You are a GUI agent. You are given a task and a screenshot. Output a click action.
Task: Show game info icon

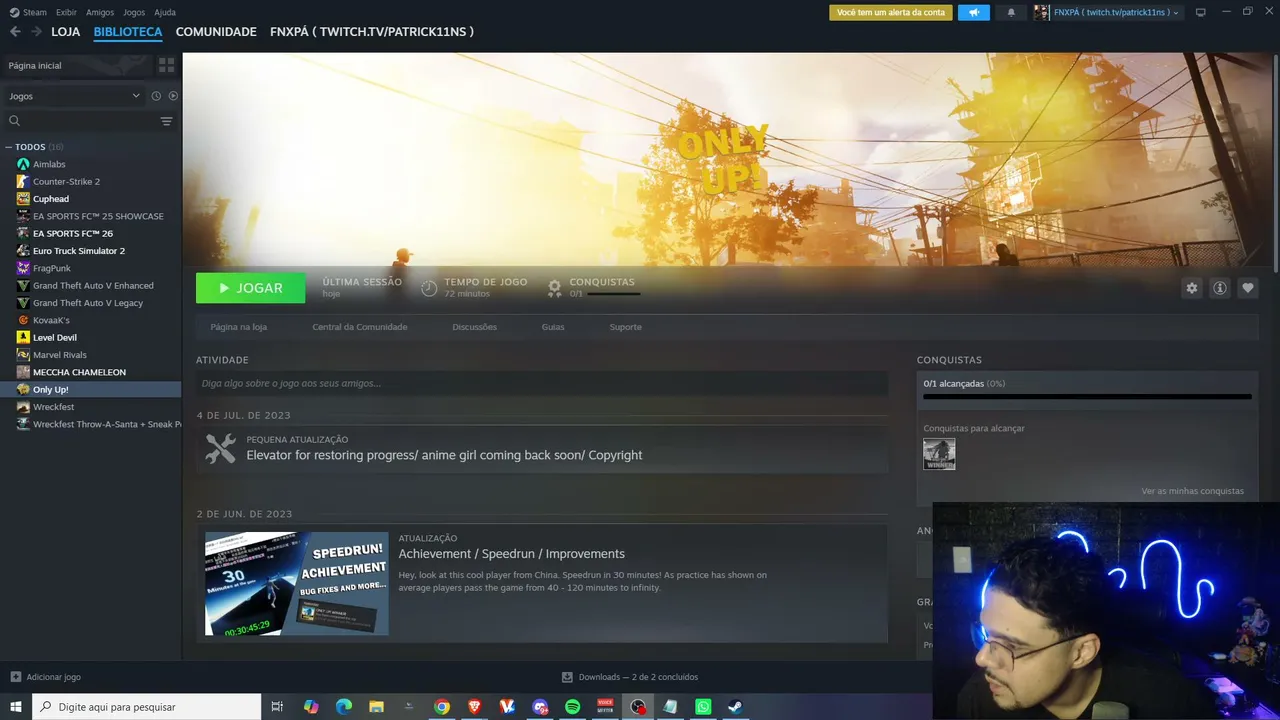(x=1220, y=288)
